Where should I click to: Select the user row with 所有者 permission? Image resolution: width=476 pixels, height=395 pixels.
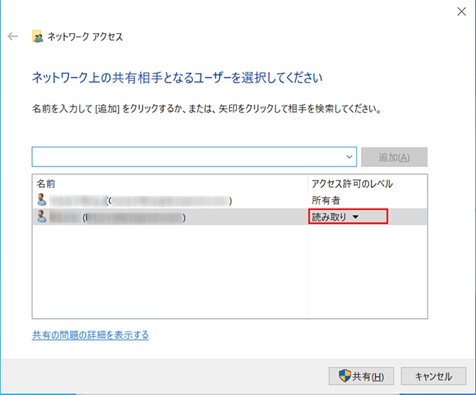coord(230,200)
